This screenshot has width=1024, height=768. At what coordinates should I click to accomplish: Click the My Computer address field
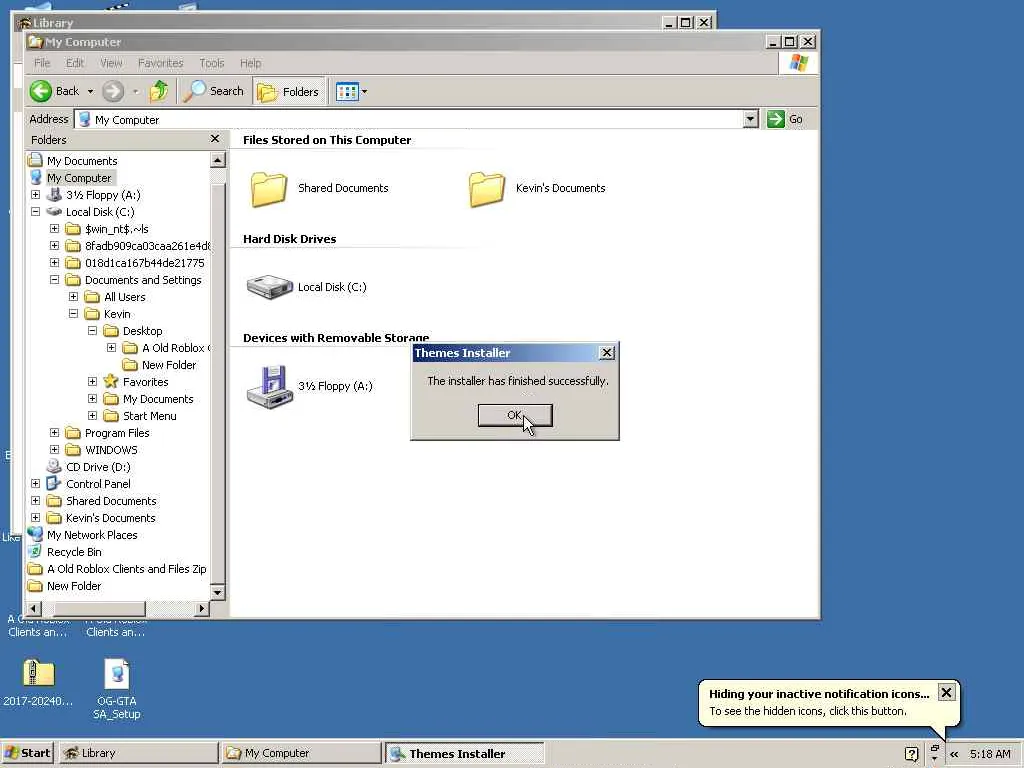tap(409, 120)
